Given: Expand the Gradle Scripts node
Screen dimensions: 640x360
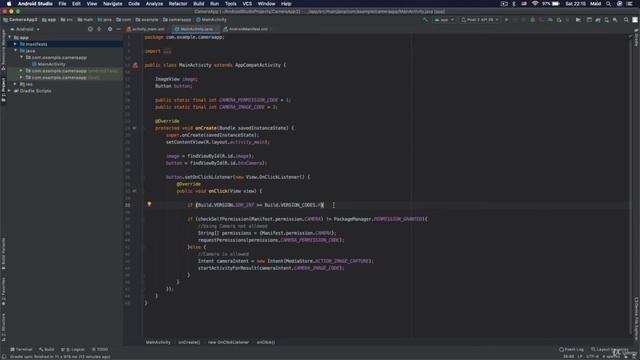Looking at the screenshot, I should (10, 91).
